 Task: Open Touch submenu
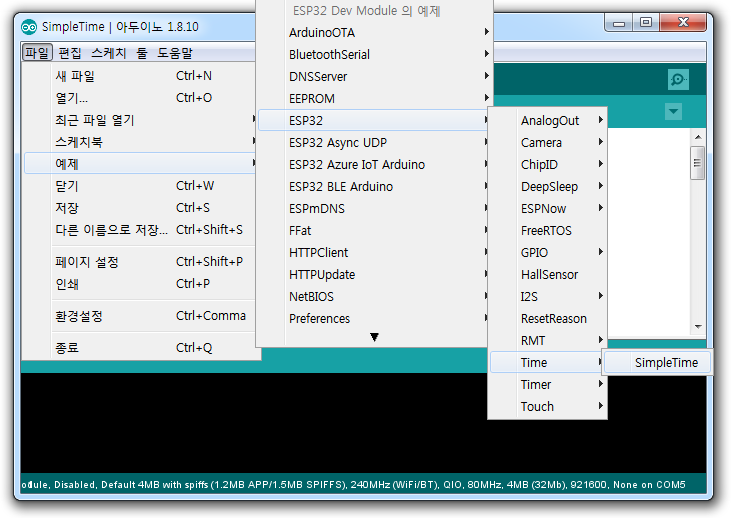point(547,406)
